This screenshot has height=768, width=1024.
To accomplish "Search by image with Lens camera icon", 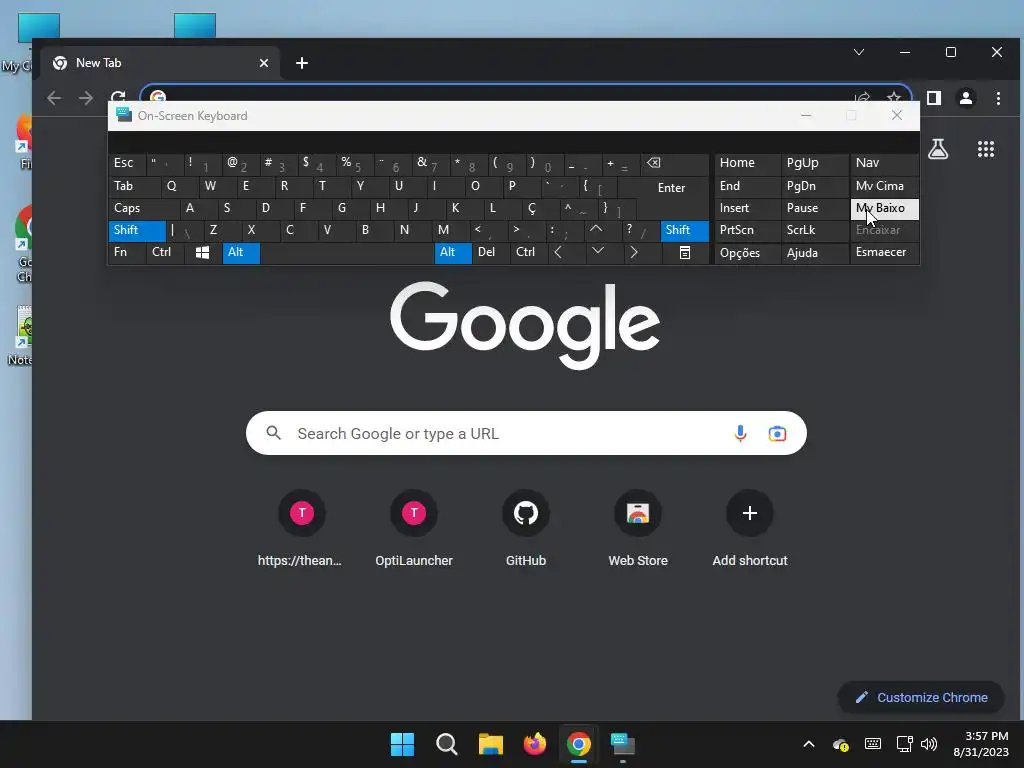I will coord(777,434).
